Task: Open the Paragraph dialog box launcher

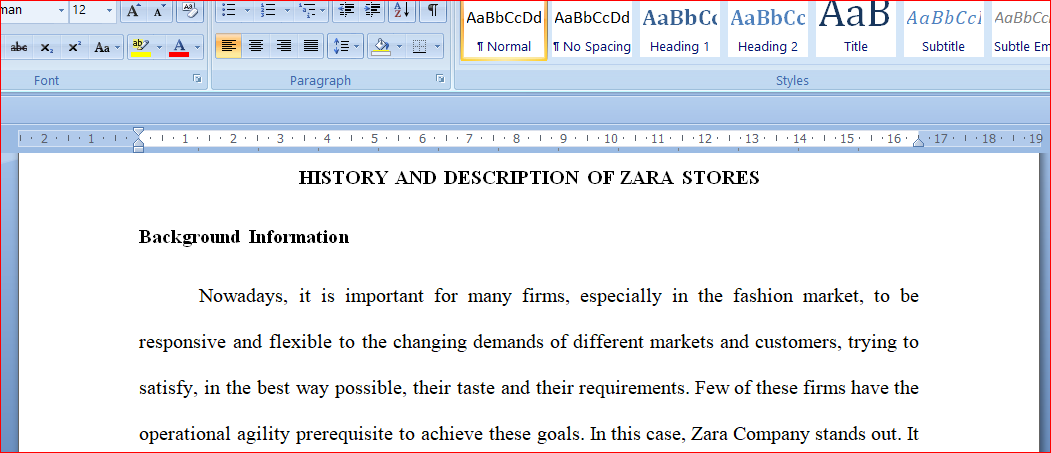Action: click(x=440, y=79)
